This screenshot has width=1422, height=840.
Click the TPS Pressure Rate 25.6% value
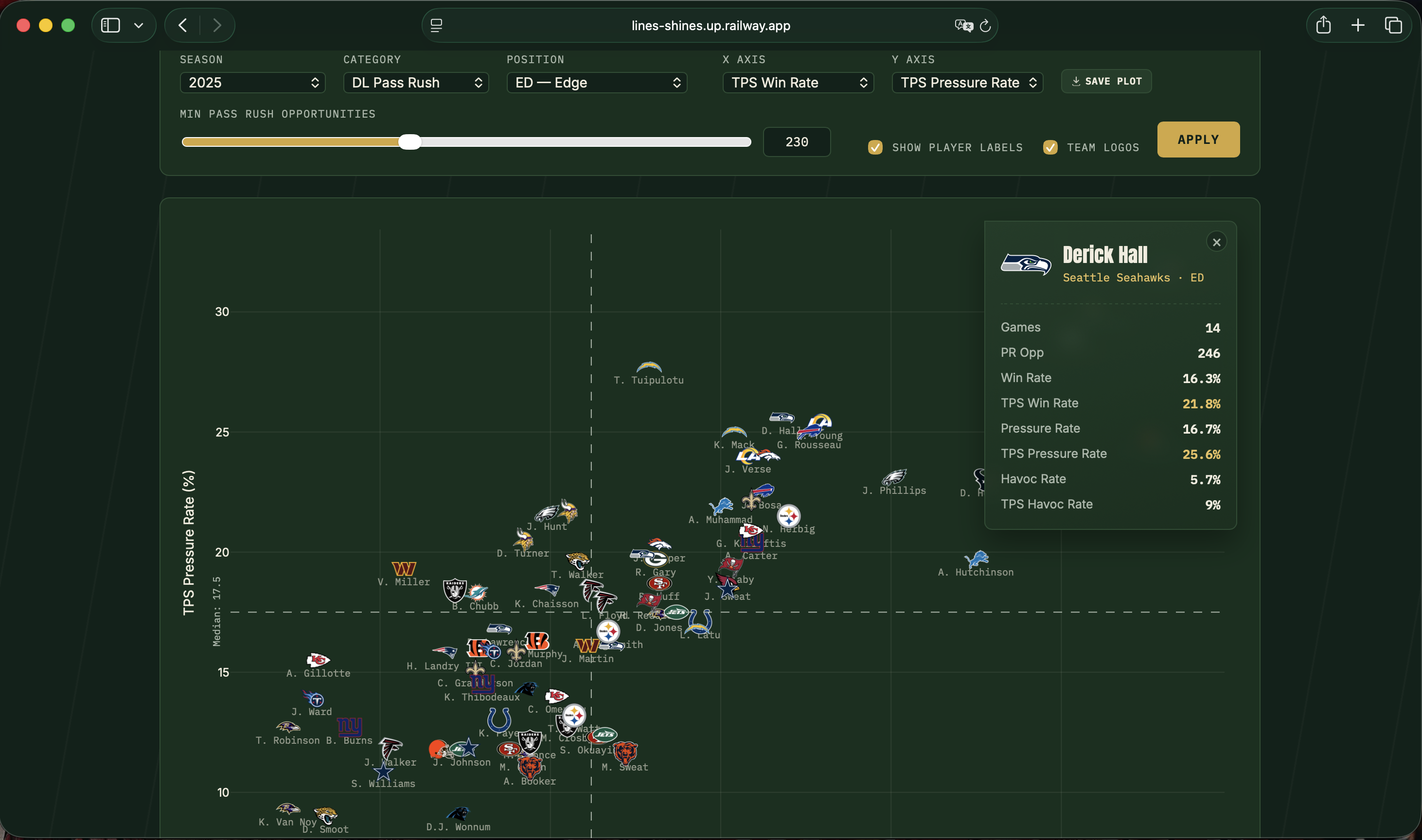1201,454
